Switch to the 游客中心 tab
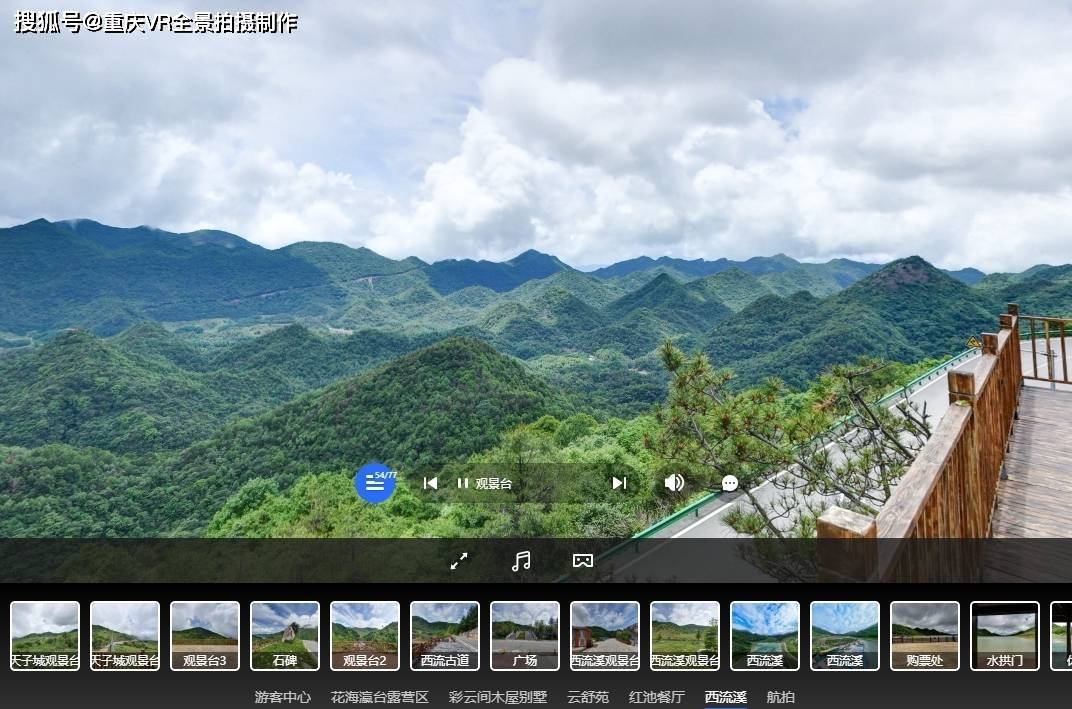This screenshot has width=1072, height=709. (283, 697)
